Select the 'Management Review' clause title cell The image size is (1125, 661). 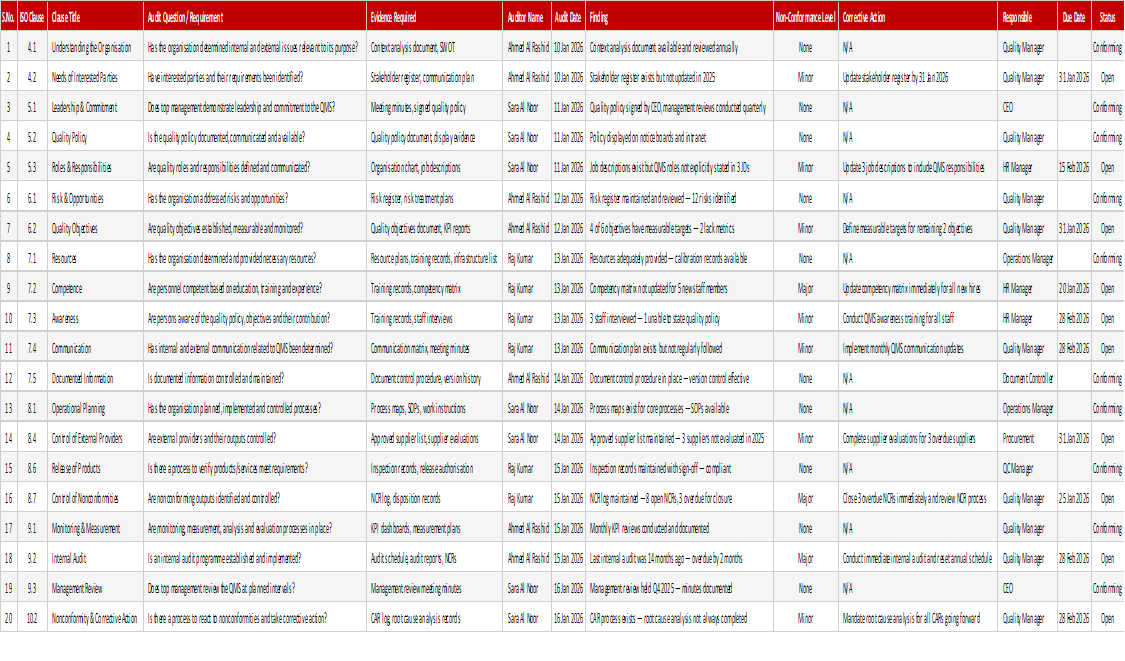click(95, 588)
